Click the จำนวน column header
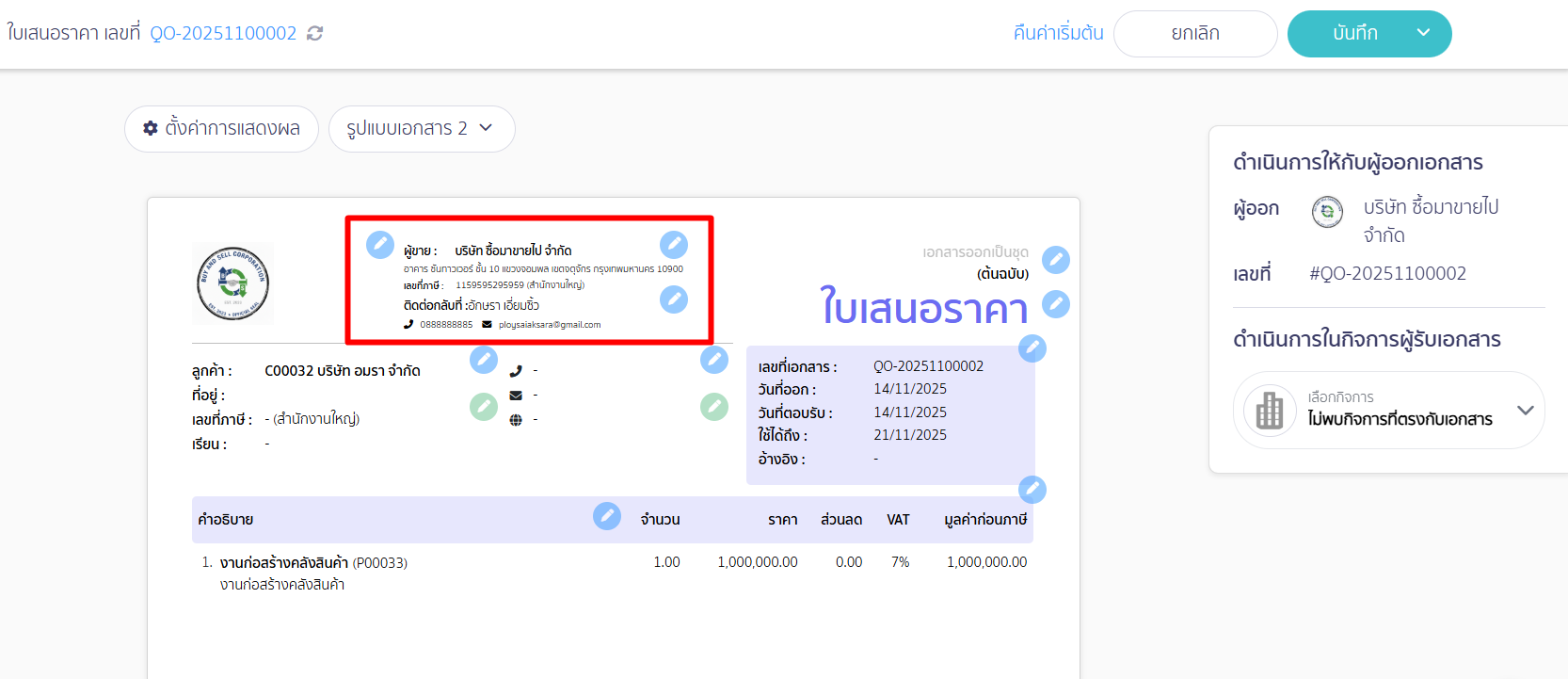The height and width of the screenshot is (679, 1568). [660, 520]
